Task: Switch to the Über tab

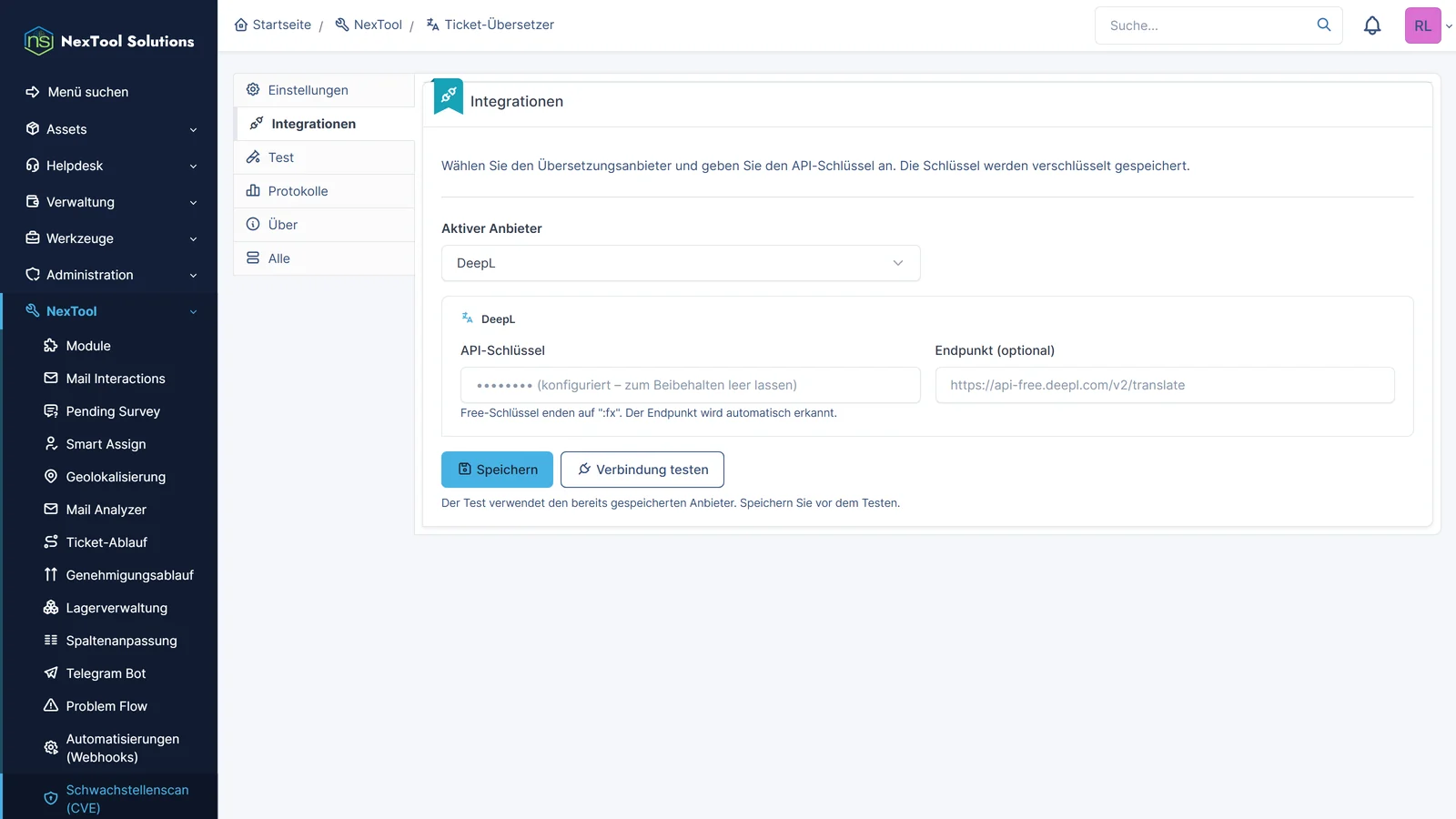Action: click(x=324, y=225)
